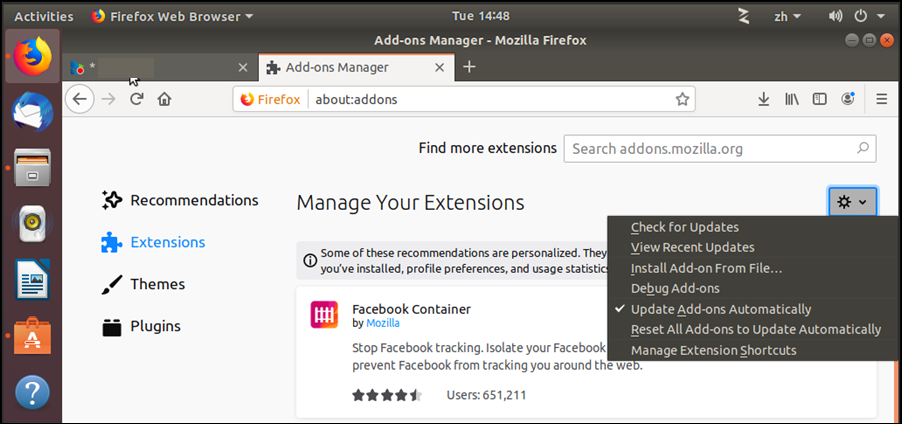
Task: Select Manage Extension Shortcuts entry
Action: click(713, 350)
